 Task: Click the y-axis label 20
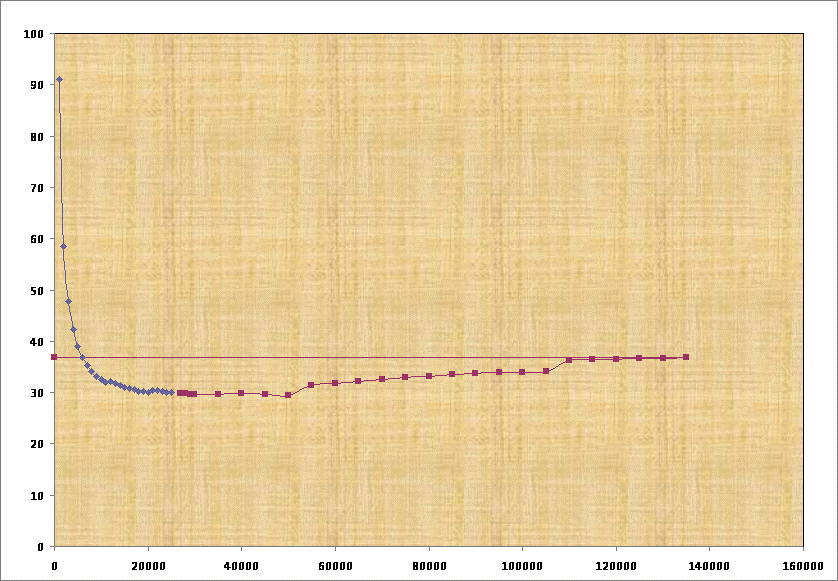tap(36, 444)
